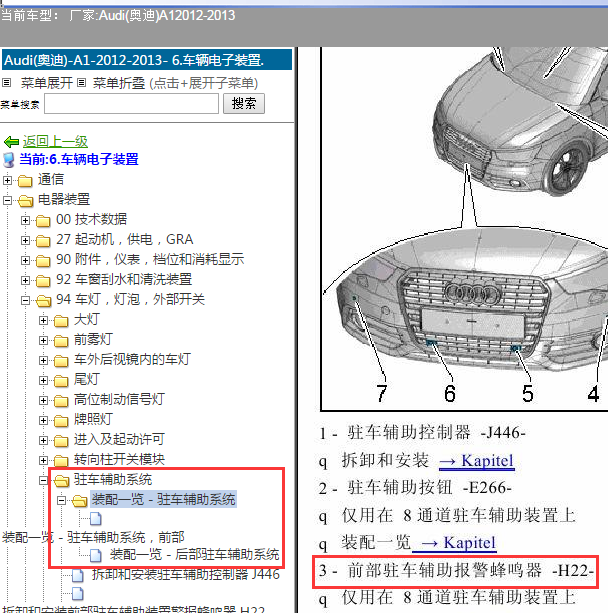
Task: Expand the 00 技术数据 node
Action: 25,220
